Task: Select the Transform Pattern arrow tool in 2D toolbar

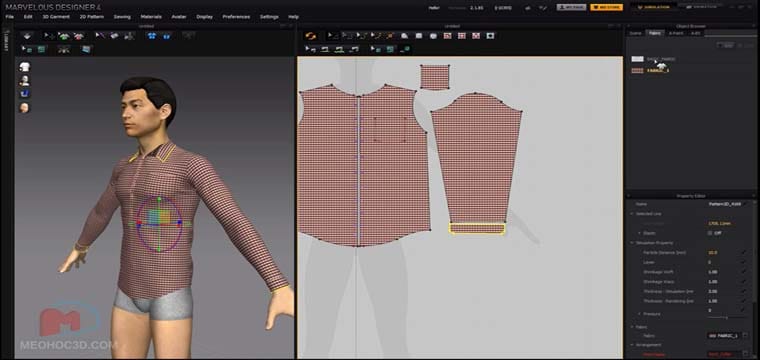Action: pos(332,36)
